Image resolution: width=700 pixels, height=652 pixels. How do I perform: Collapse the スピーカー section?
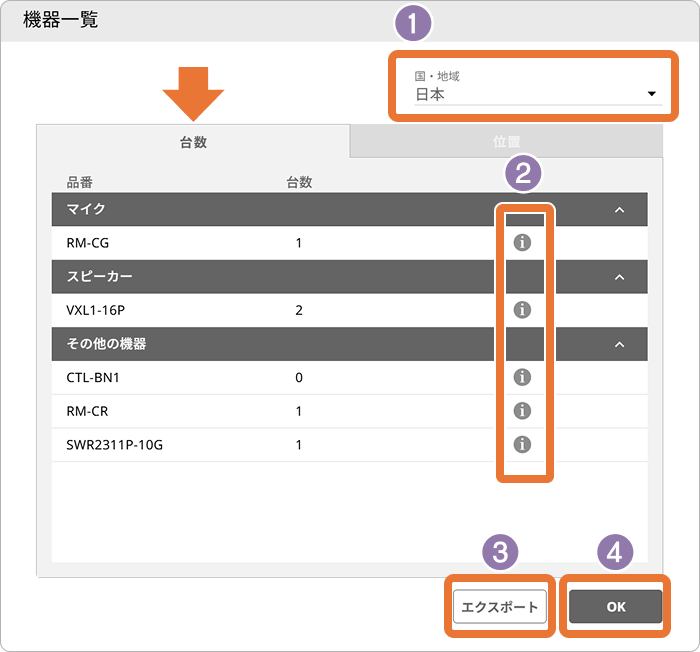pos(619,277)
